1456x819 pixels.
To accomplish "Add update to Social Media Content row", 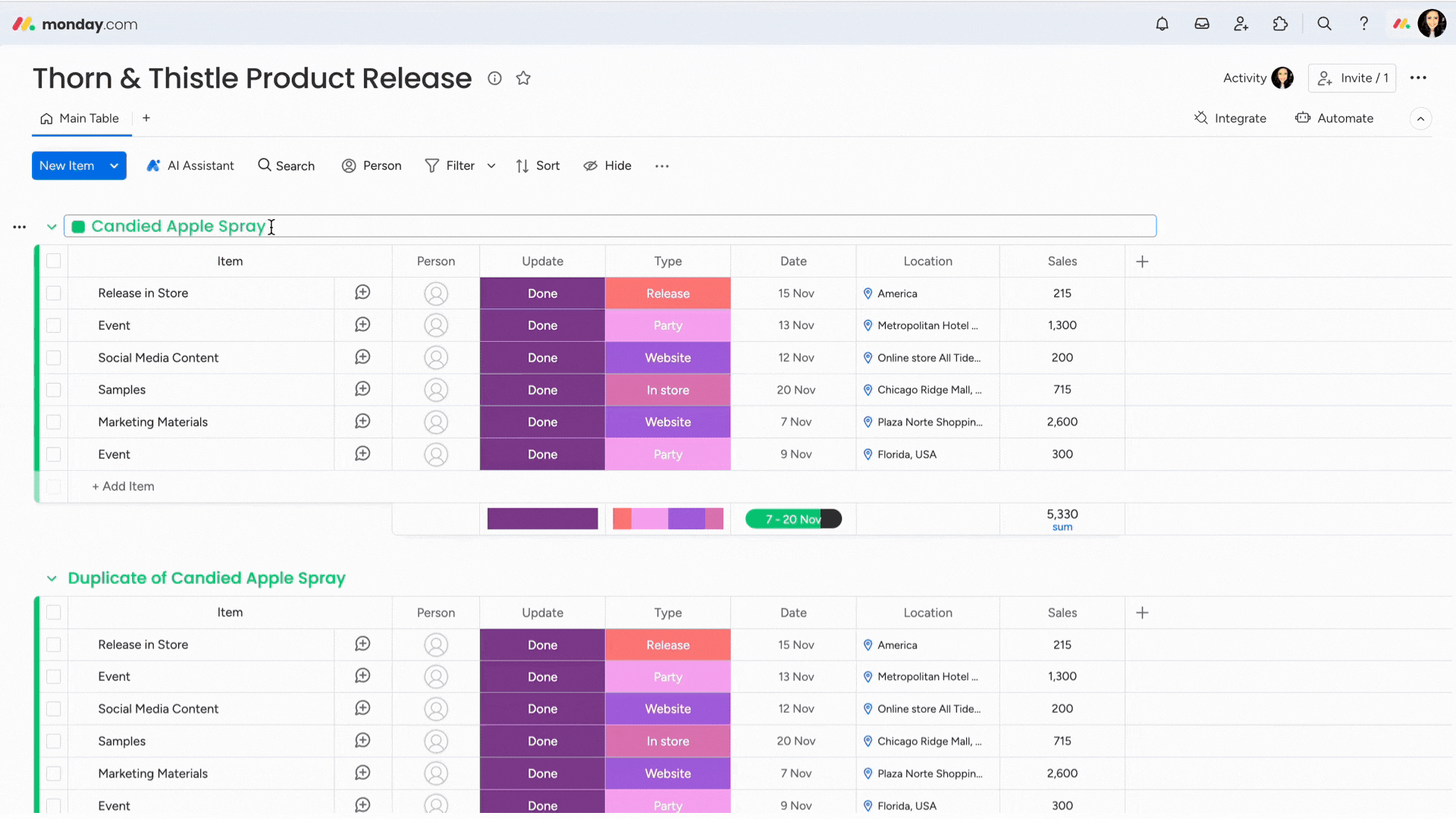I will (x=362, y=357).
